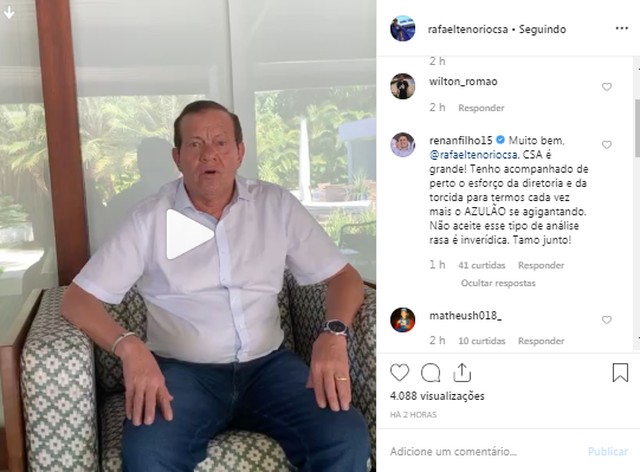Like wilton_romao's comment
The height and width of the screenshot is (472, 640).
coord(607,87)
